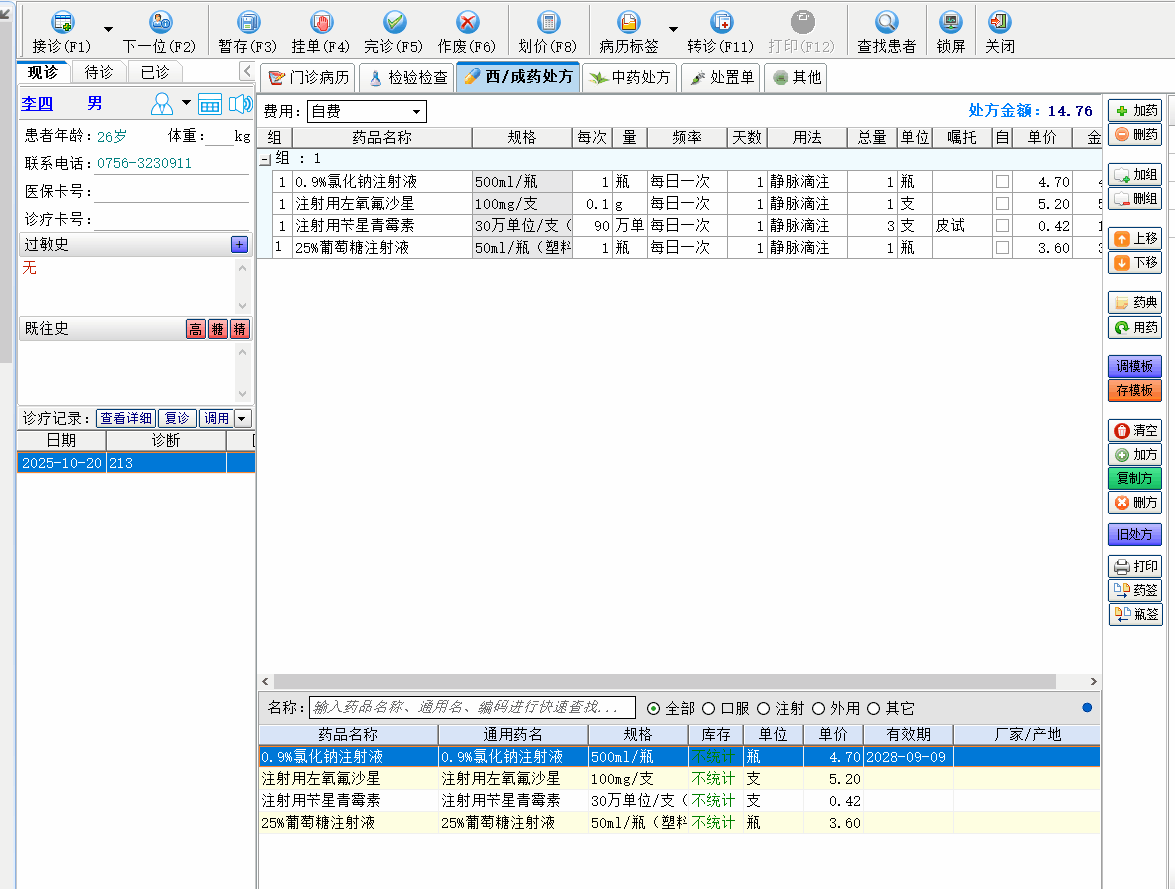Click the drug name search input field
The height and width of the screenshot is (889, 1175).
472,708
